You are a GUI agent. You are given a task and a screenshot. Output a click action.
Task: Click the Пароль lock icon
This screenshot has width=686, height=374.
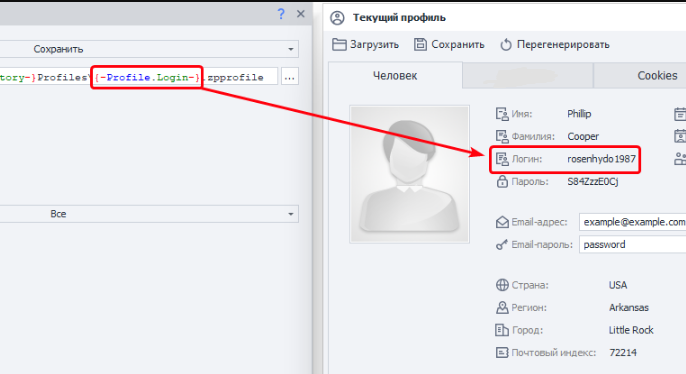(502, 182)
